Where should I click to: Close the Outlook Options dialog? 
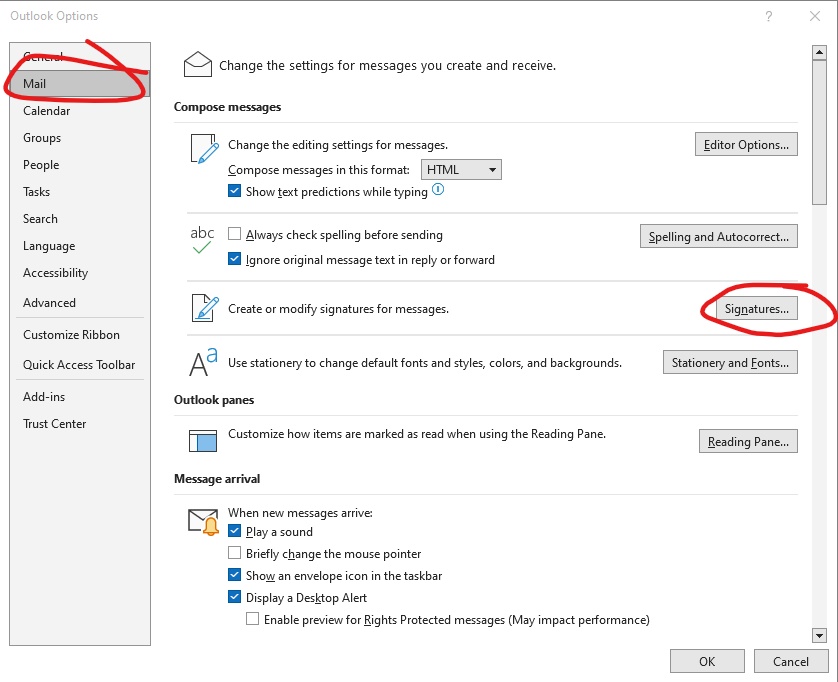click(x=814, y=16)
